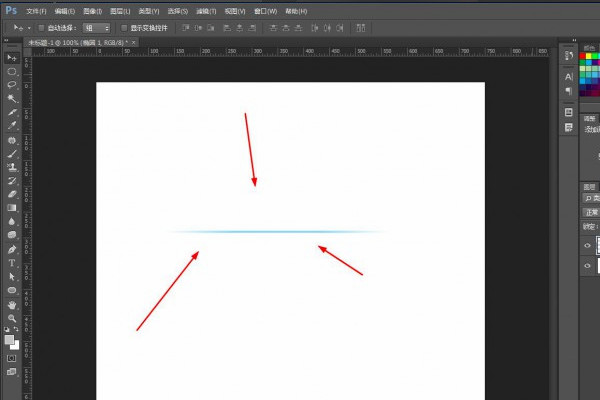Select the Gradient tool
Image resolution: width=600 pixels, height=400 pixels.
point(12,208)
